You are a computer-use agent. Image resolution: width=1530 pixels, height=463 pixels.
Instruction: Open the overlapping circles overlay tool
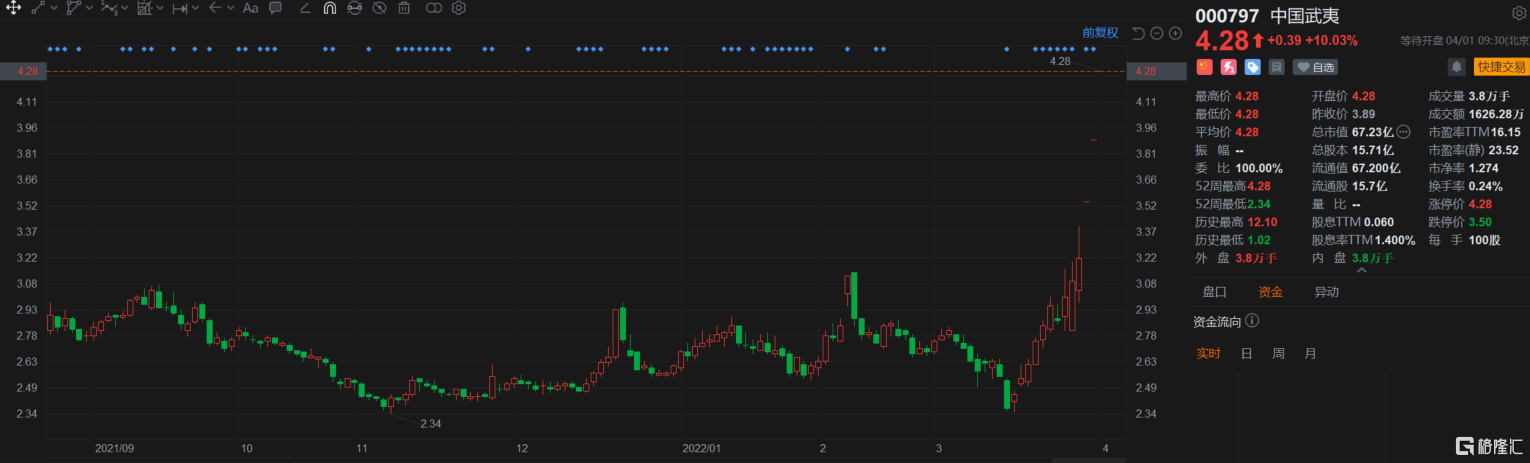point(433,8)
